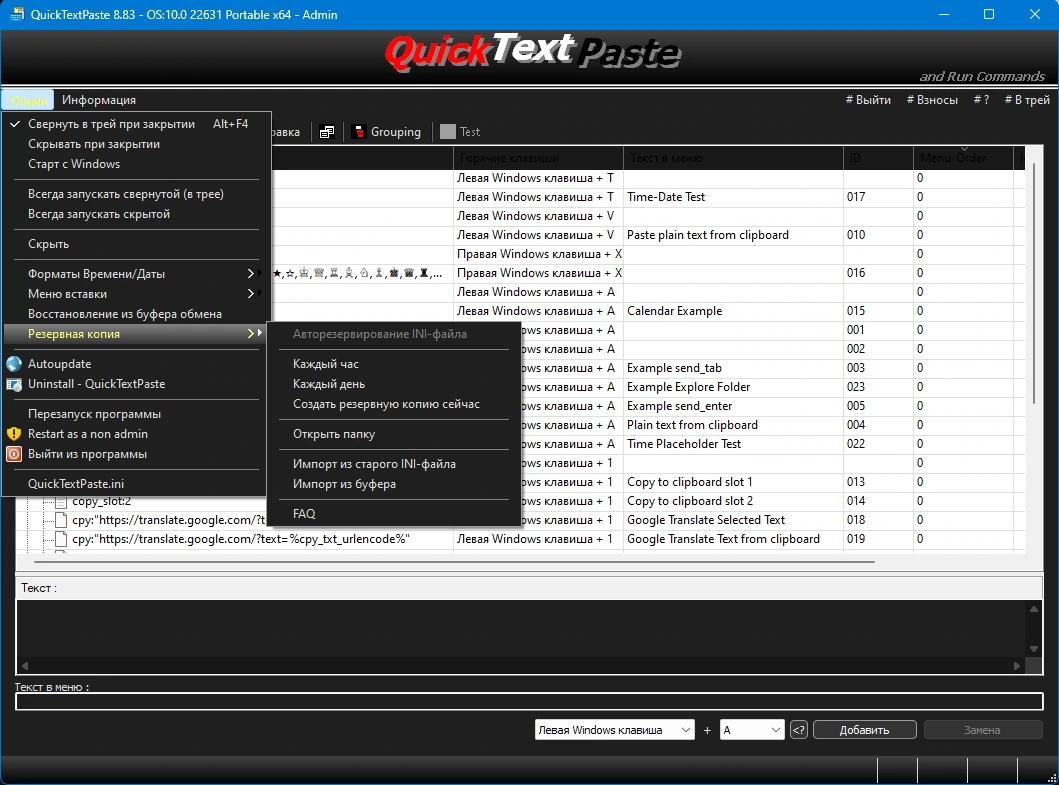Screen dimensions: 1059x785
Task: Click the Autoupdate globe icon
Action: tap(14, 363)
